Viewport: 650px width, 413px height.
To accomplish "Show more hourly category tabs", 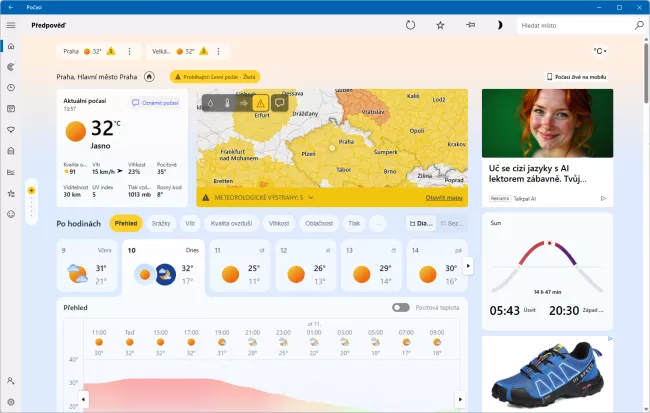I will [378, 223].
